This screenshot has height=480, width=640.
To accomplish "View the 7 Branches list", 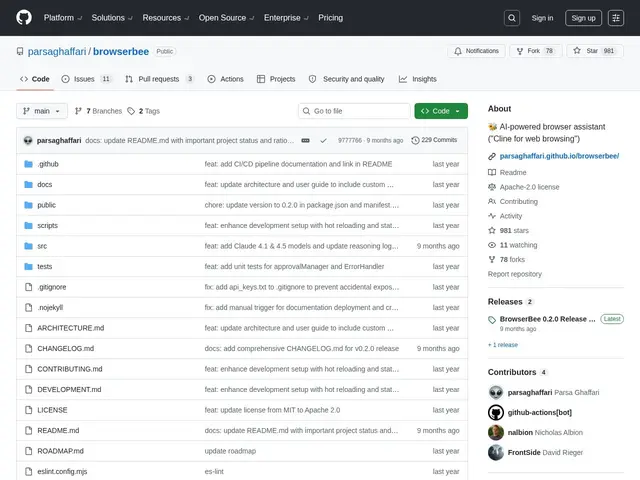I will (x=98, y=111).
